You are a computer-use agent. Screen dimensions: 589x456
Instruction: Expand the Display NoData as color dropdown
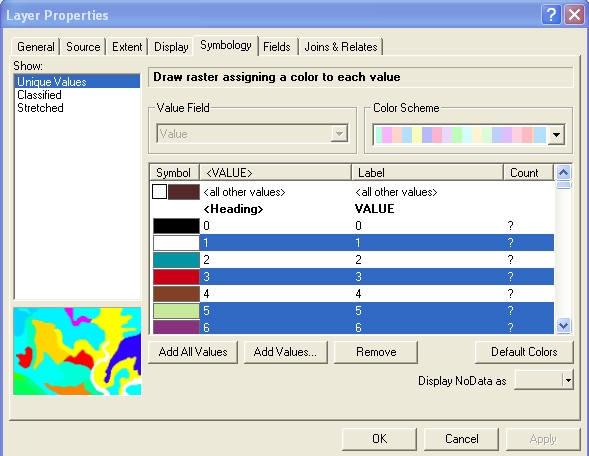568,381
